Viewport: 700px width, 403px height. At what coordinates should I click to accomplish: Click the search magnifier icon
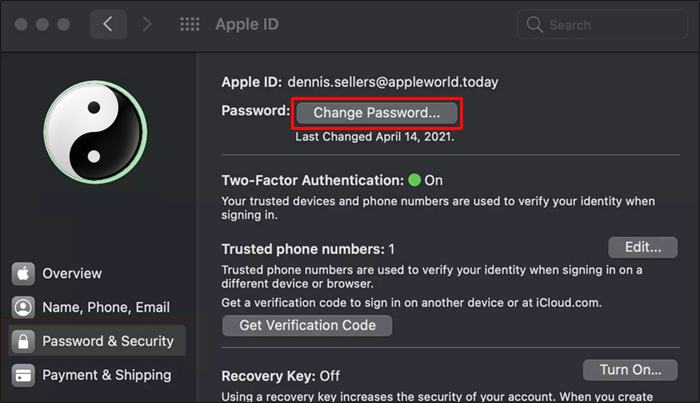(x=534, y=24)
